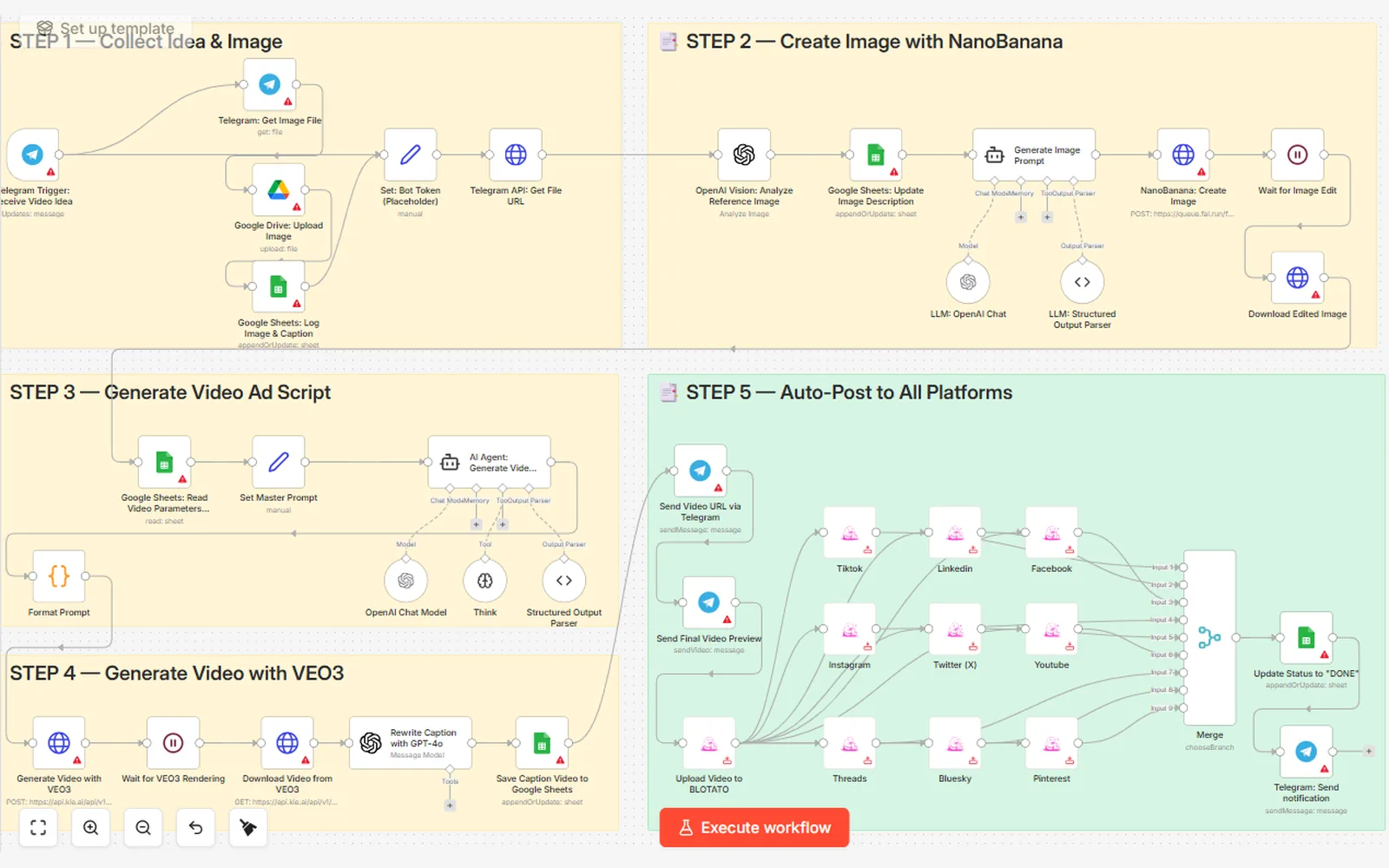This screenshot has width=1389, height=868.
Task: Select the Telegram Trigger: Receive Video Idea node
Action: pyautogui.click(x=33, y=155)
